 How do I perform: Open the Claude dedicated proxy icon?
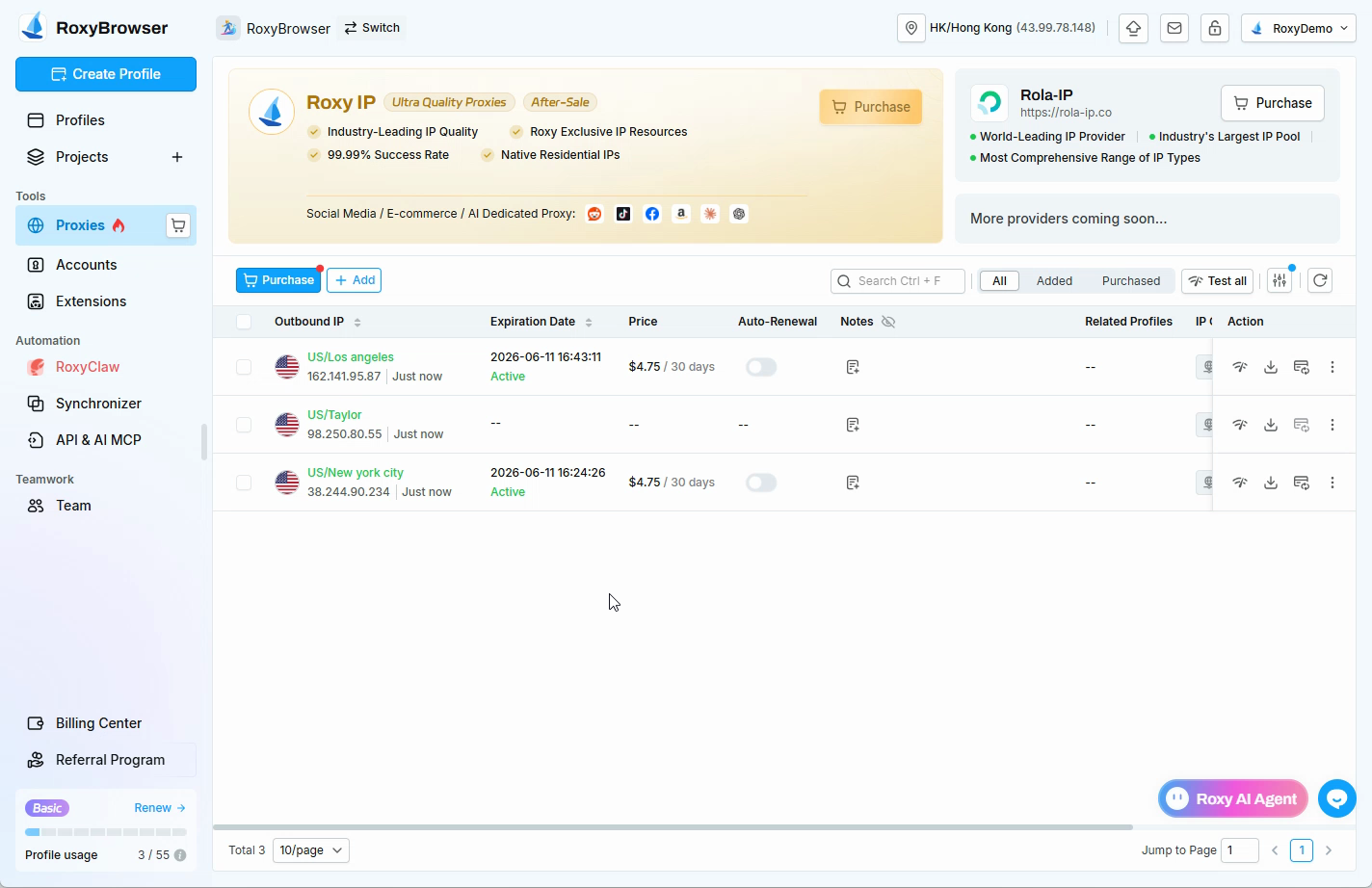tap(710, 214)
